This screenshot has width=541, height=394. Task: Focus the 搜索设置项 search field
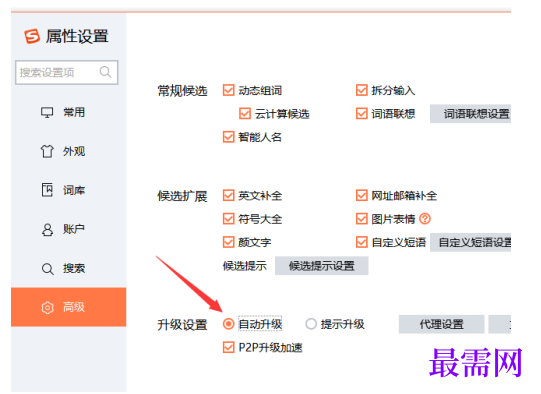(x=67, y=72)
